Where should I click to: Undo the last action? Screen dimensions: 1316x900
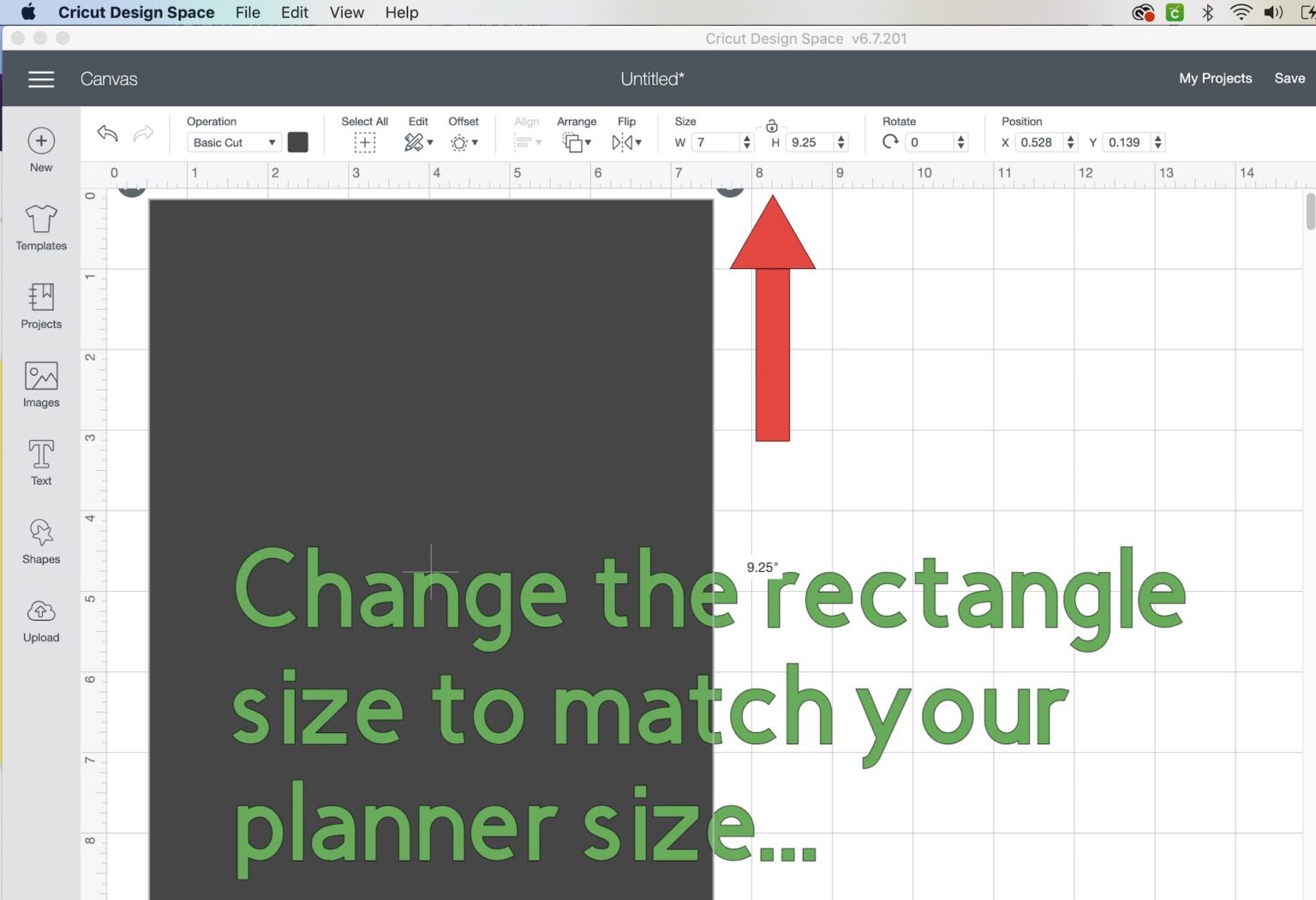tap(105, 134)
